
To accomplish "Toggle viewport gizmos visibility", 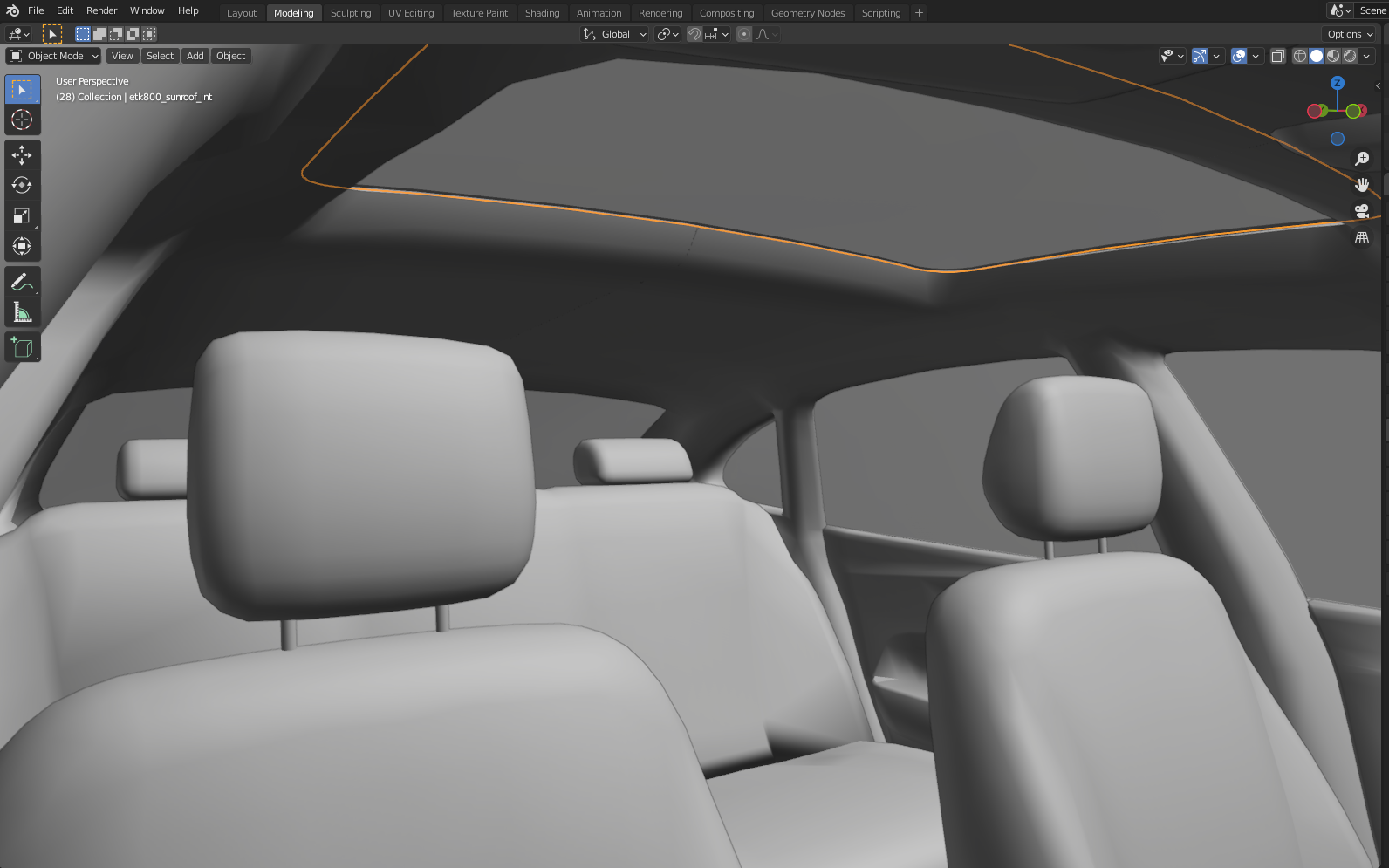I will click(x=1200, y=56).
